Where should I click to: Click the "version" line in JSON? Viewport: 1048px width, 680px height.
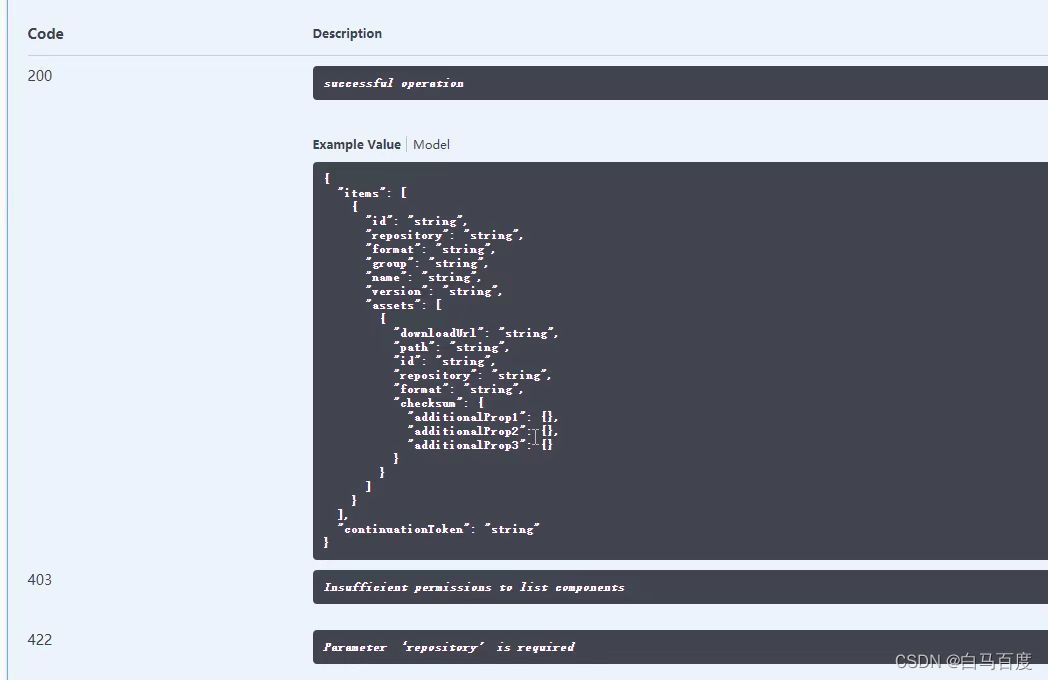[434, 291]
